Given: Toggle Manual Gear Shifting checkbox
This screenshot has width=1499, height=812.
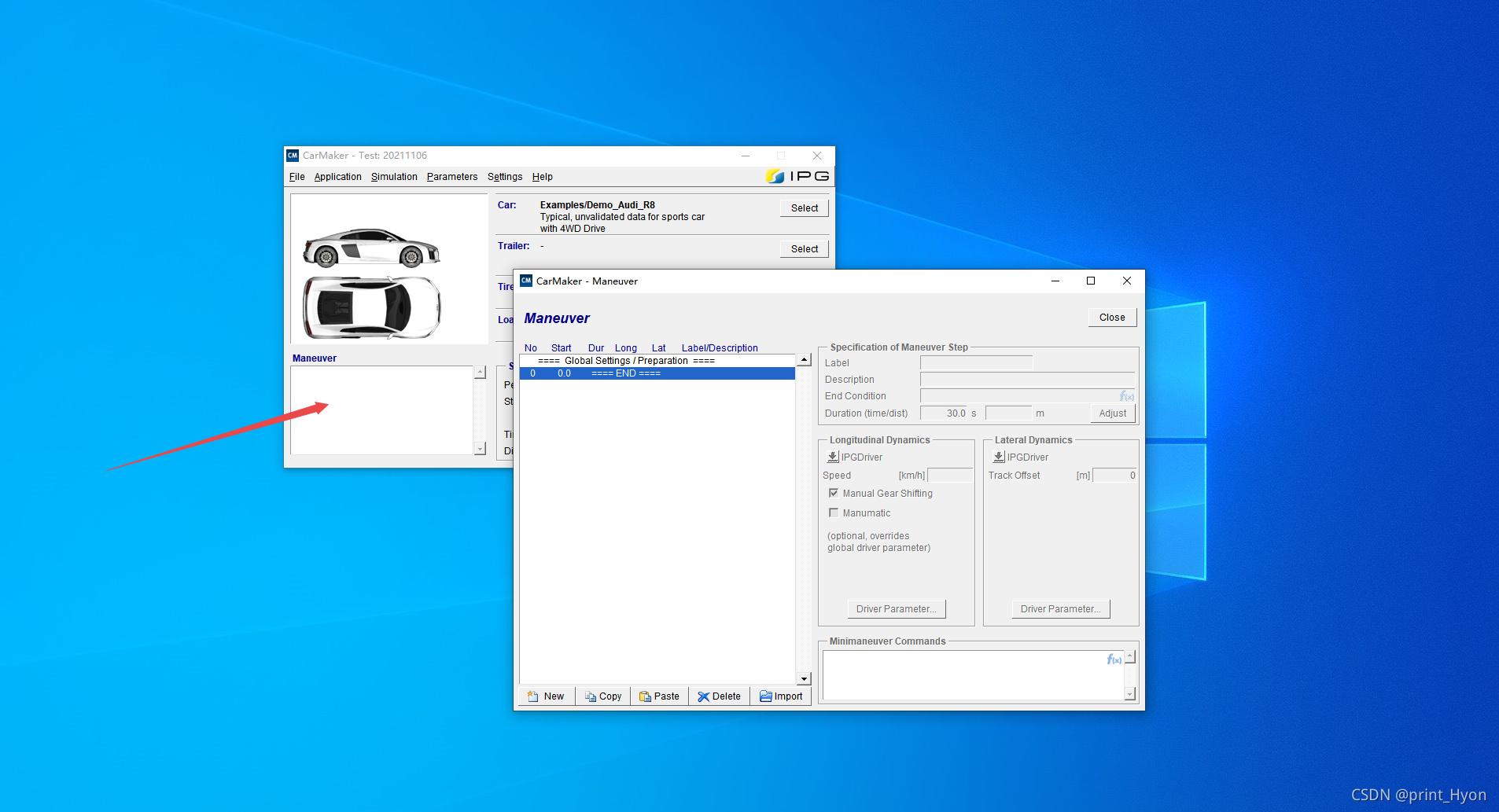Looking at the screenshot, I should coord(834,493).
